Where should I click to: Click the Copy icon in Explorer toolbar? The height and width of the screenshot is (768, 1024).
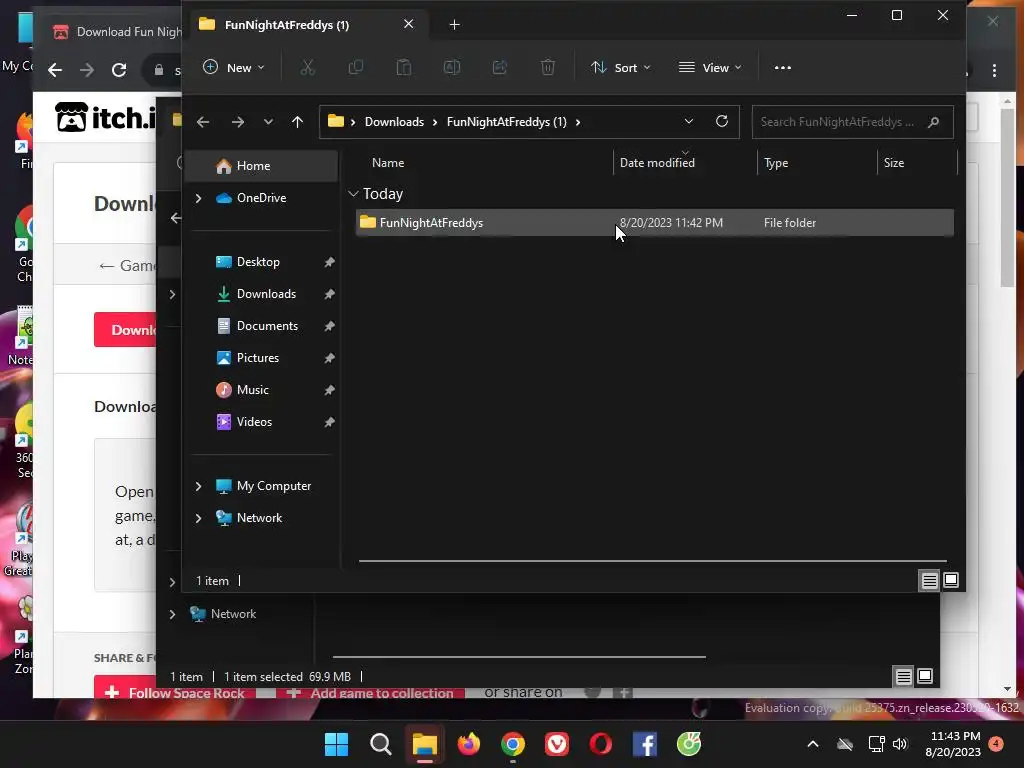pos(355,67)
